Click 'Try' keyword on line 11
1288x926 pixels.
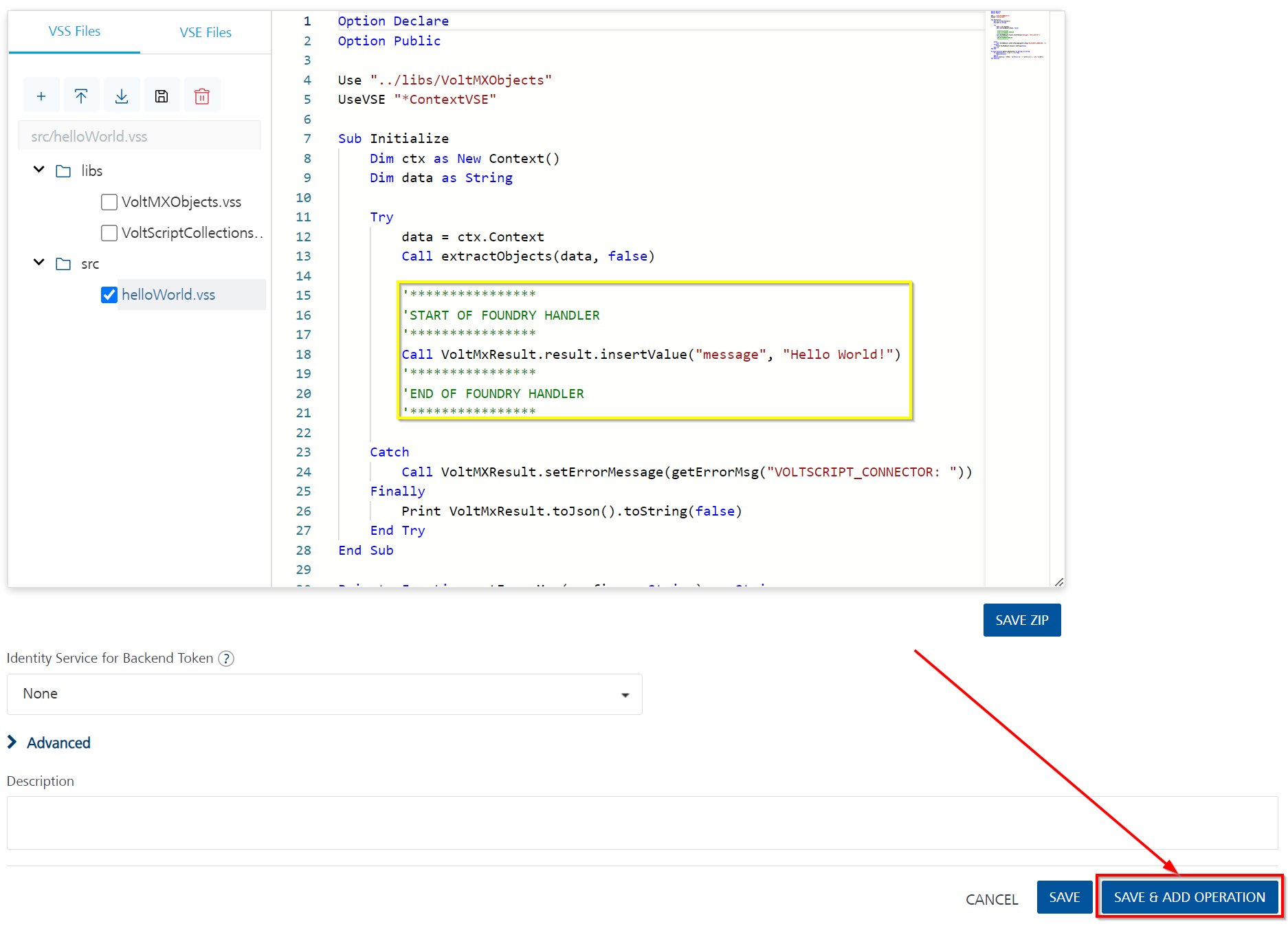pos(381,217)
